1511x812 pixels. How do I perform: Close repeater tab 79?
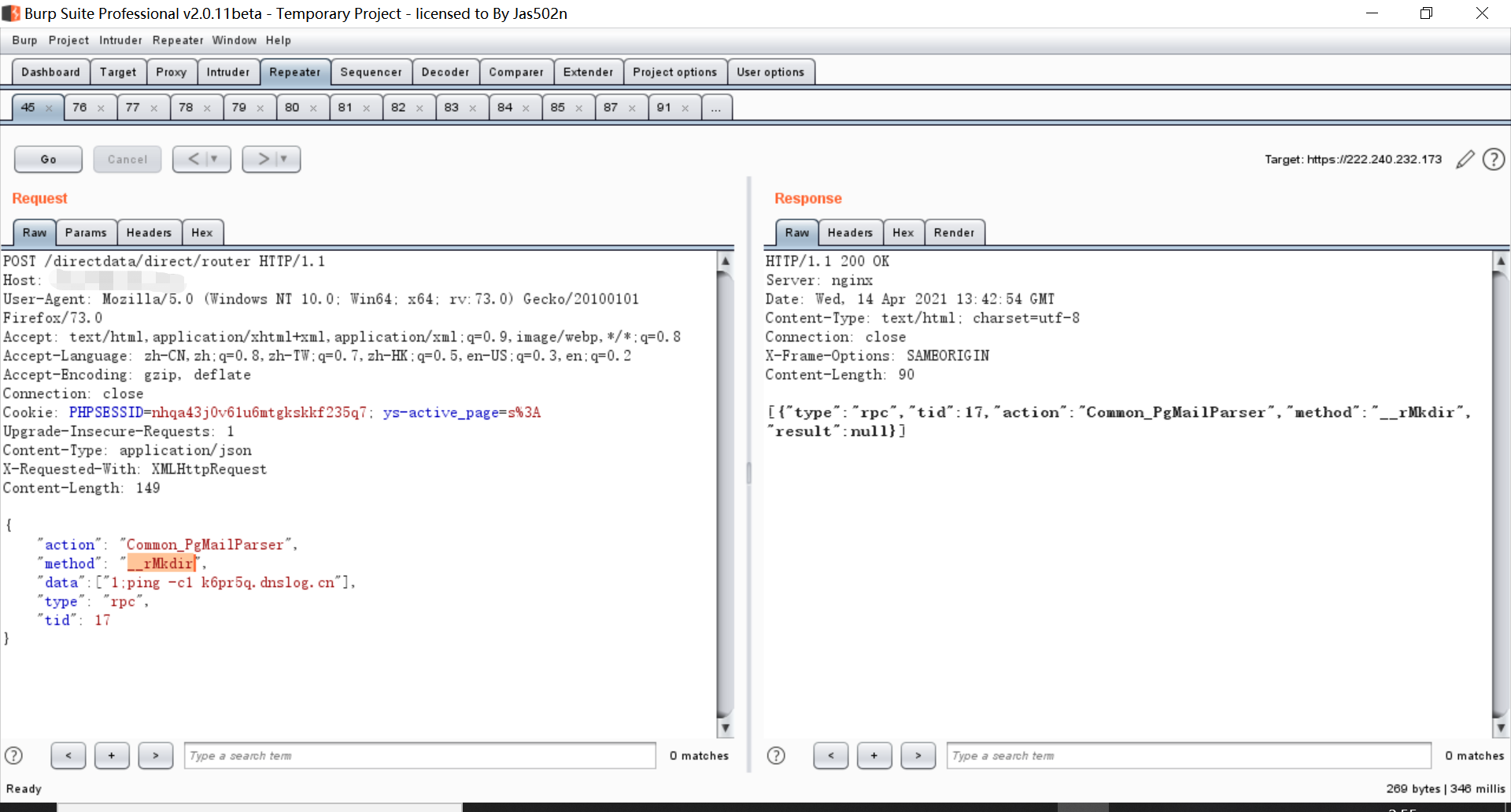tap(260, 109)
